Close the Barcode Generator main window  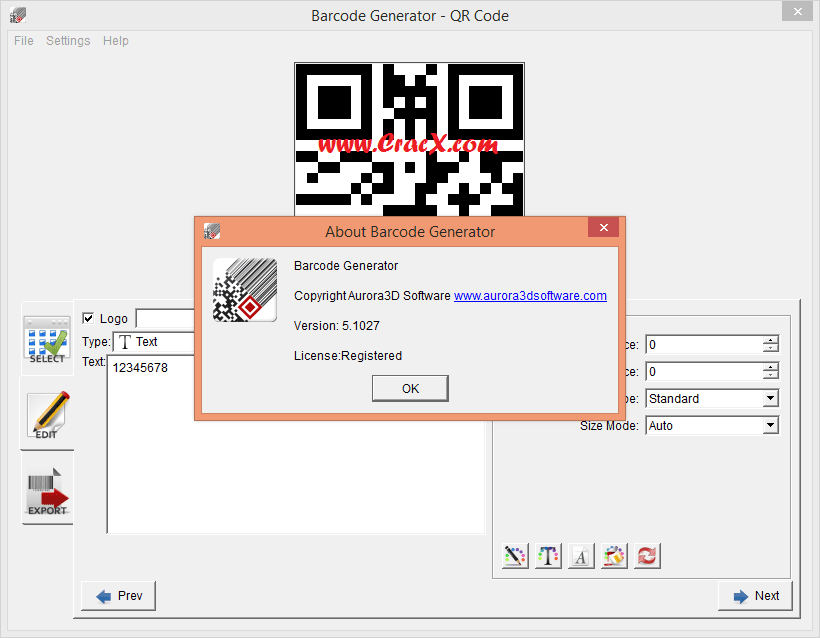[798, 12]
